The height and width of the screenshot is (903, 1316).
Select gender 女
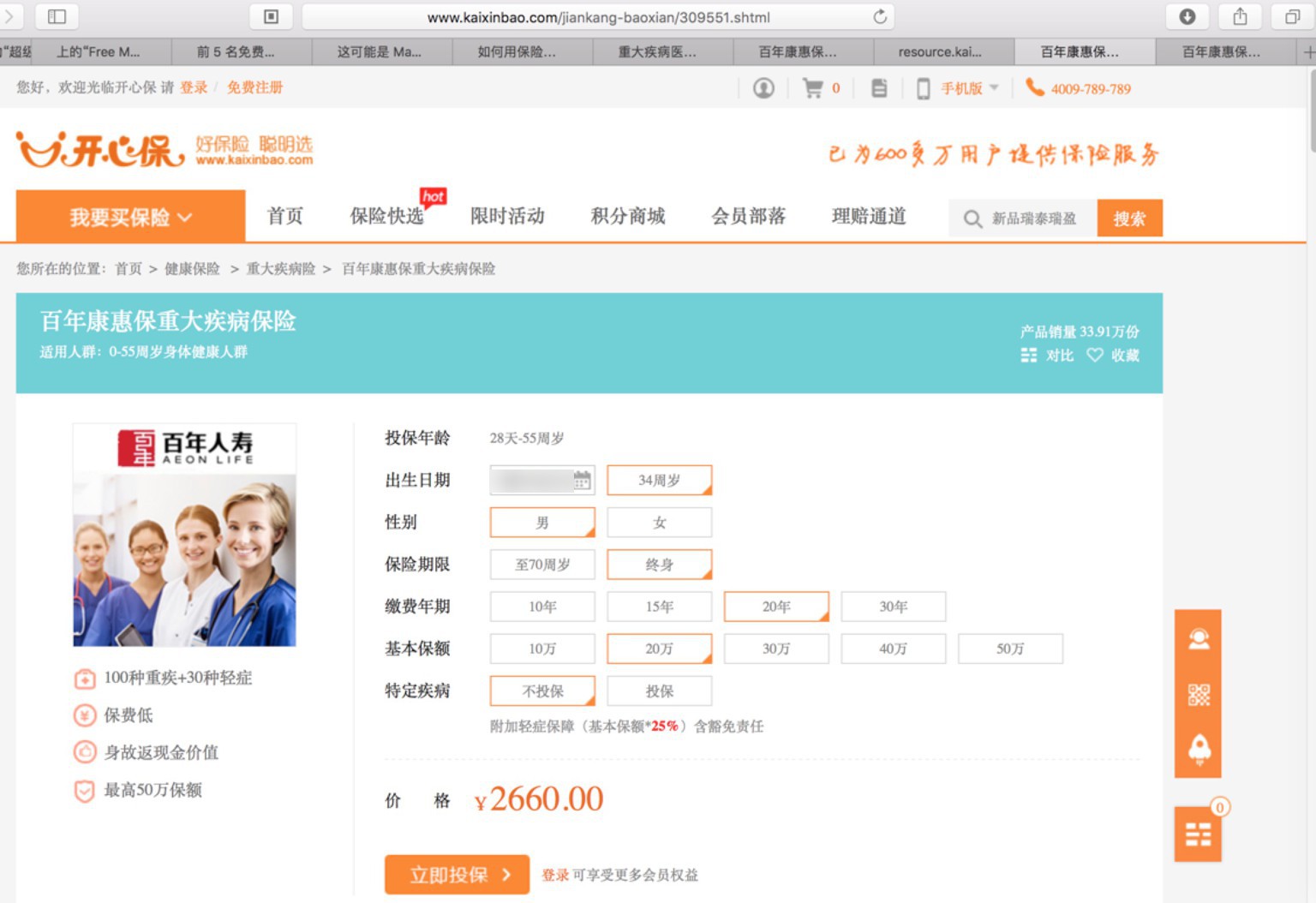660,523
